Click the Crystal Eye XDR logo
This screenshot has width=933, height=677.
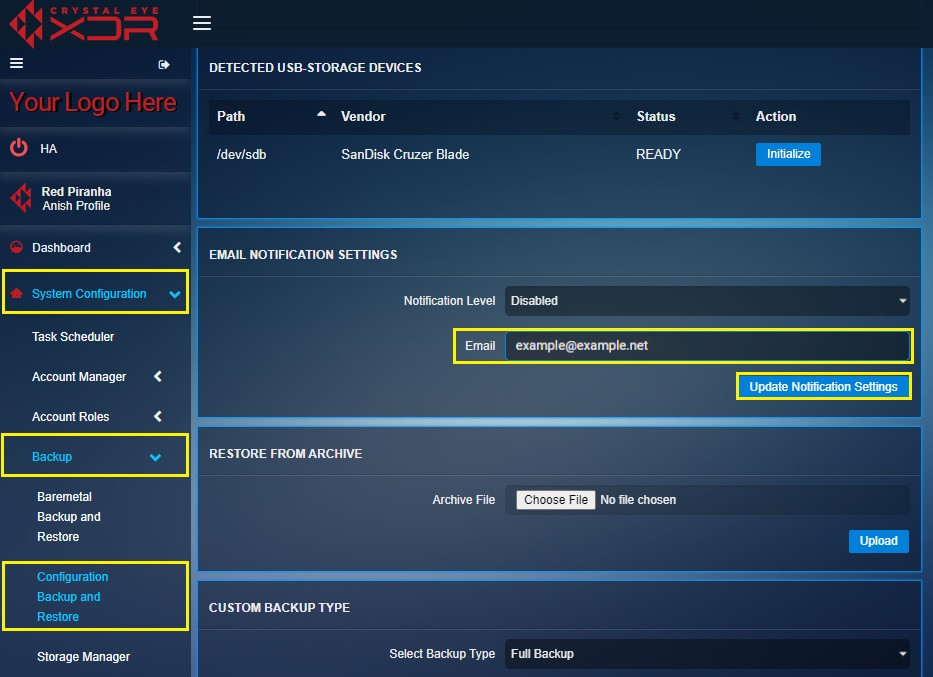pyautogui.click(x=84, y=24)
